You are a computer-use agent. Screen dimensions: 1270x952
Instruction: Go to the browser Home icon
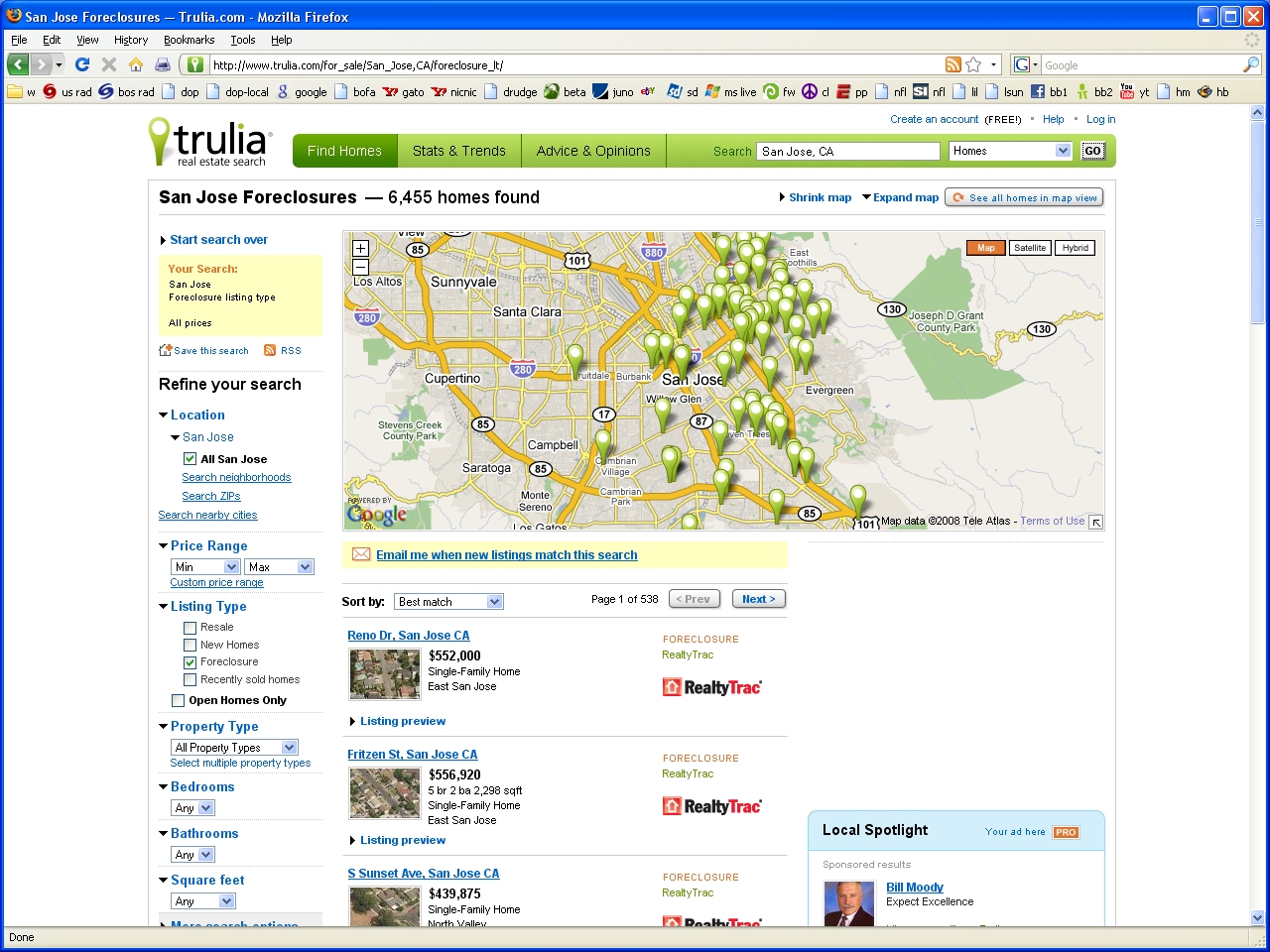click(136, 64)
